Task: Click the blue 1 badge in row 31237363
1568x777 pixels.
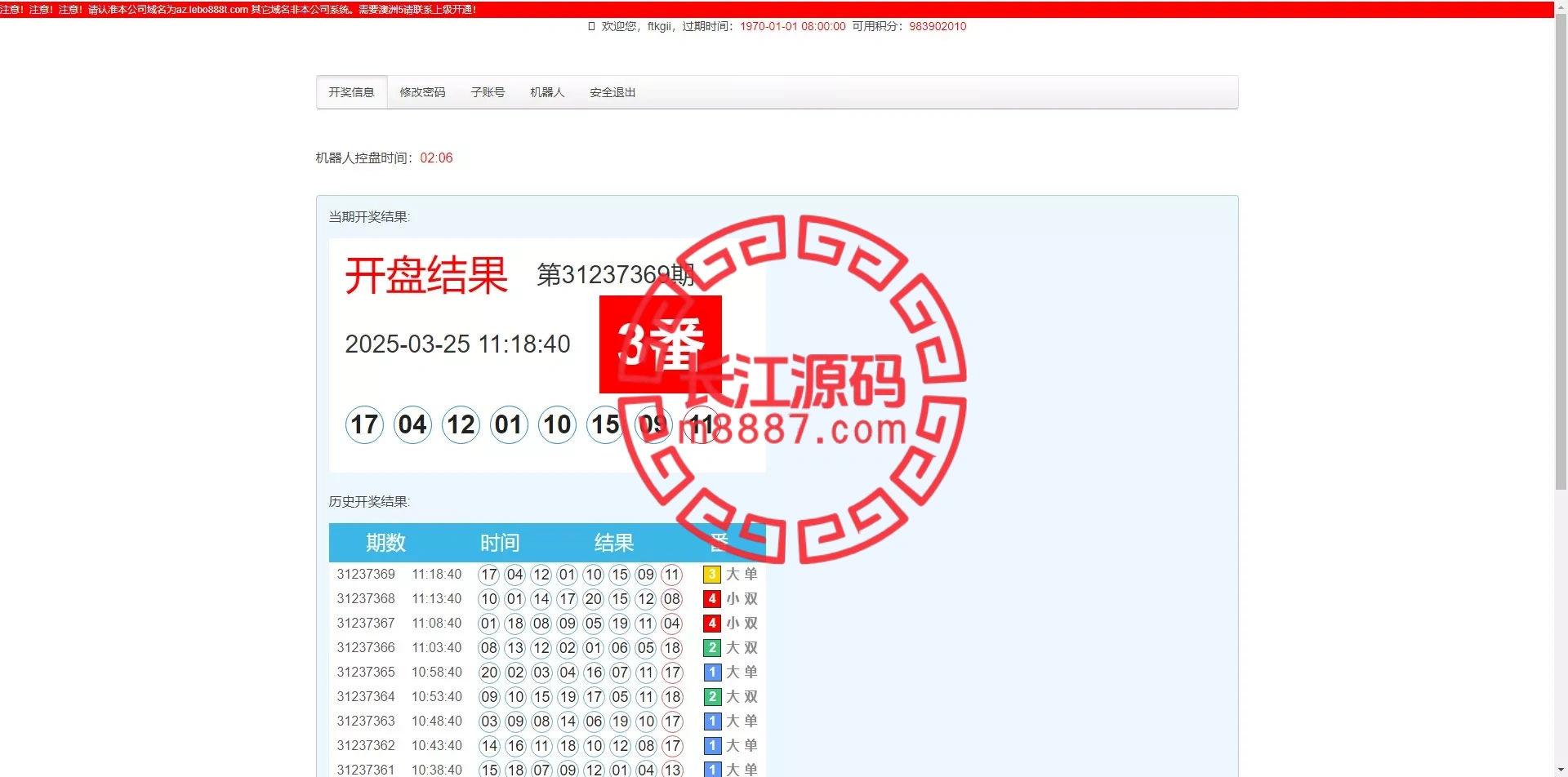Action: click(712, 721)
